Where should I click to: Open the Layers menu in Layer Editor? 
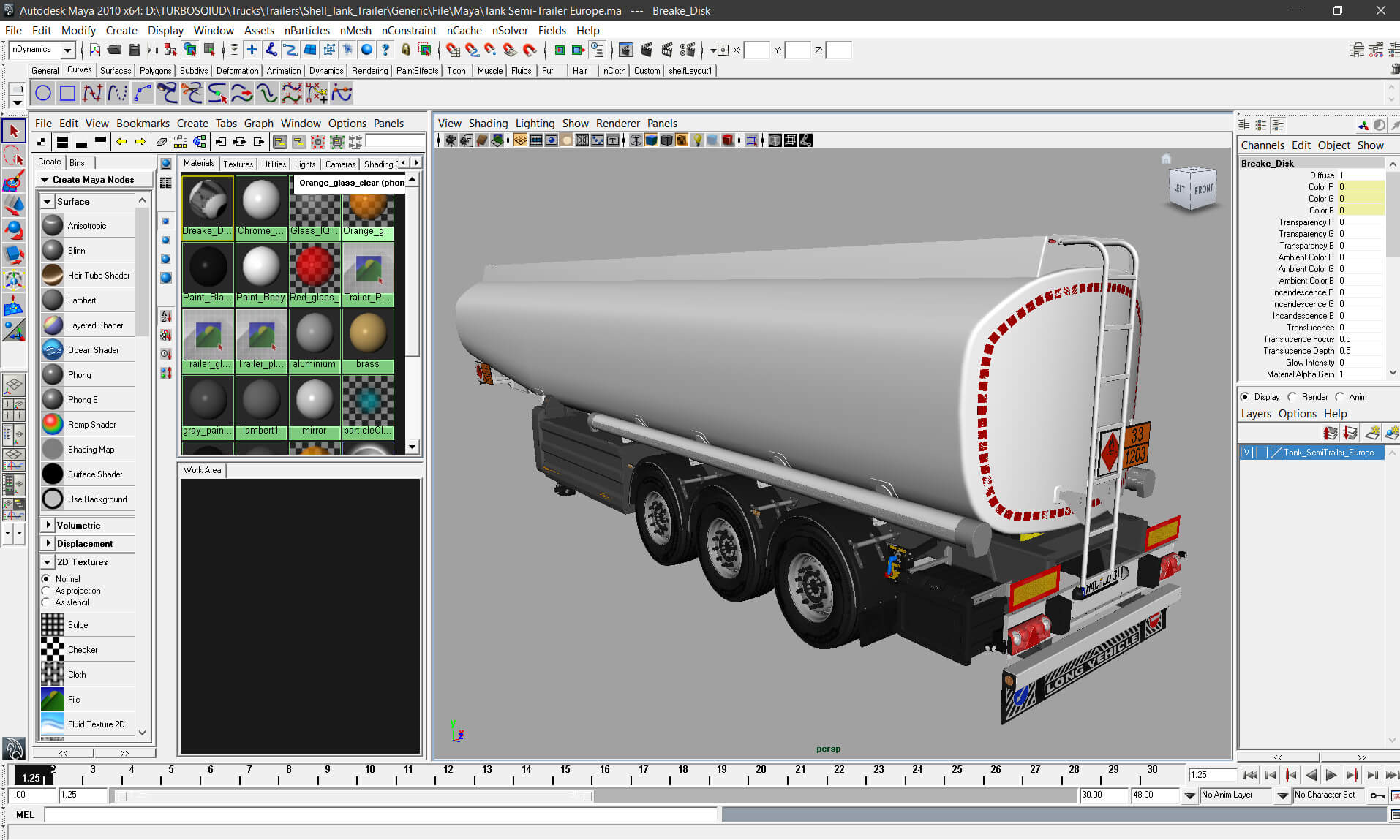click(1256, 413)
